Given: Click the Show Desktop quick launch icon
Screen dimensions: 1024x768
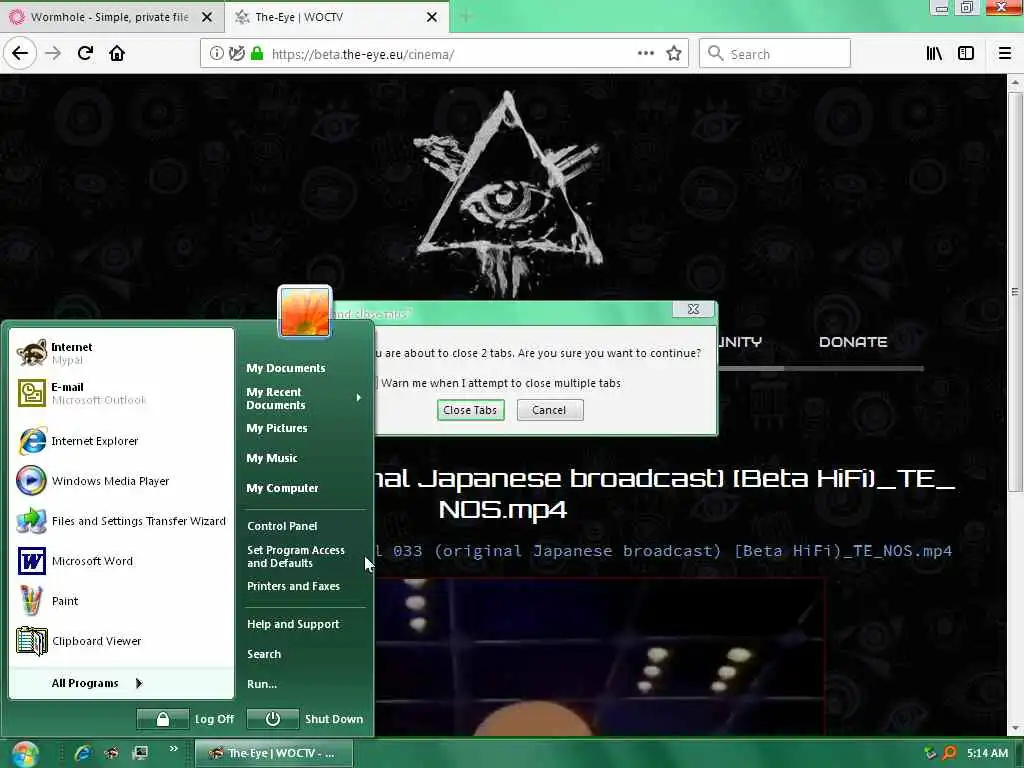Looking at the screenshot, I should point(140,753).
